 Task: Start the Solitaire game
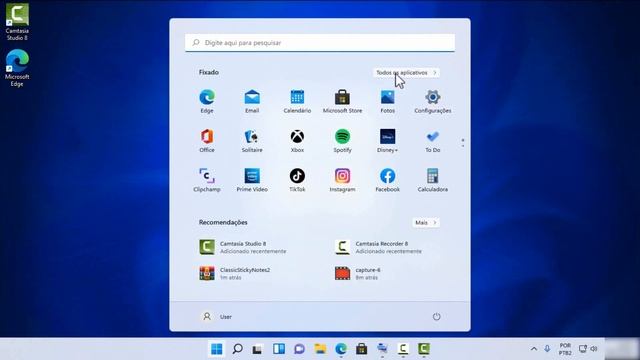click(x=252, y=141)
